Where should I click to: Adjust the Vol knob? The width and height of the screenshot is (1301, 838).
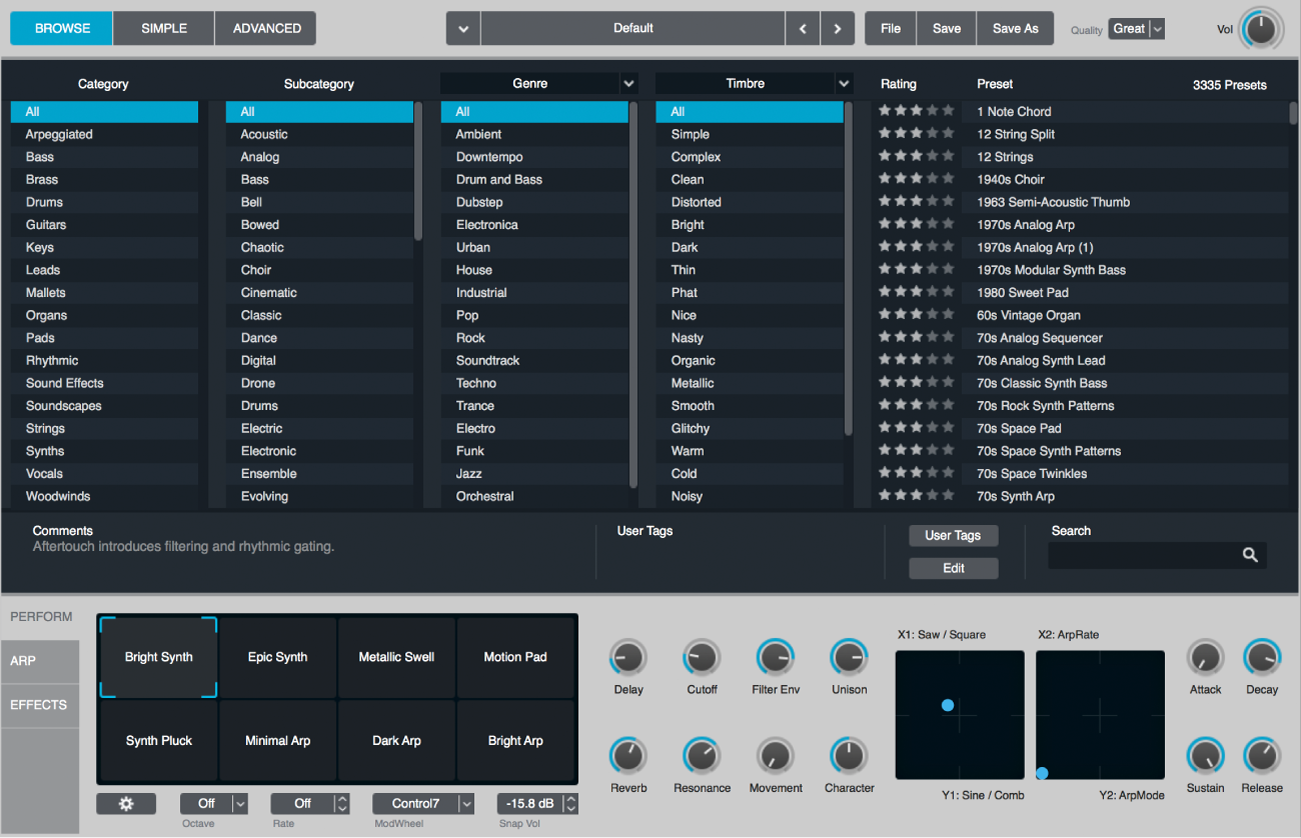click(1261, 29)
